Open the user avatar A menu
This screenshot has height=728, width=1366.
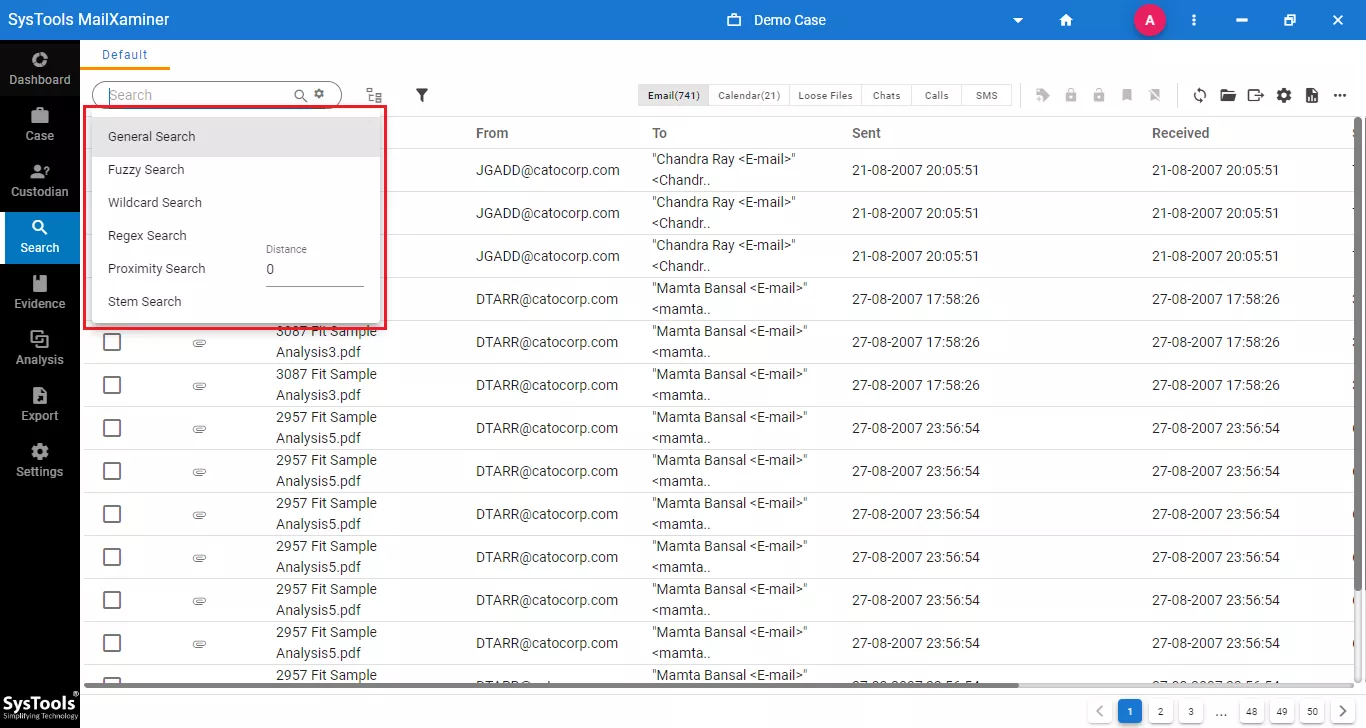click(x=1150, y=20)
